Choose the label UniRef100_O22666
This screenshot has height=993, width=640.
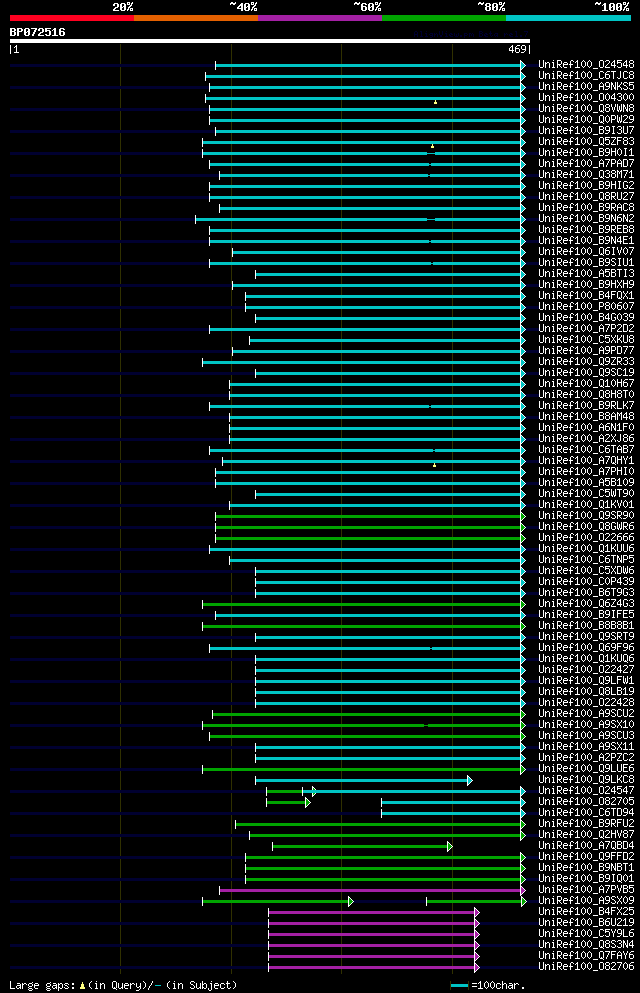point(586,538)
